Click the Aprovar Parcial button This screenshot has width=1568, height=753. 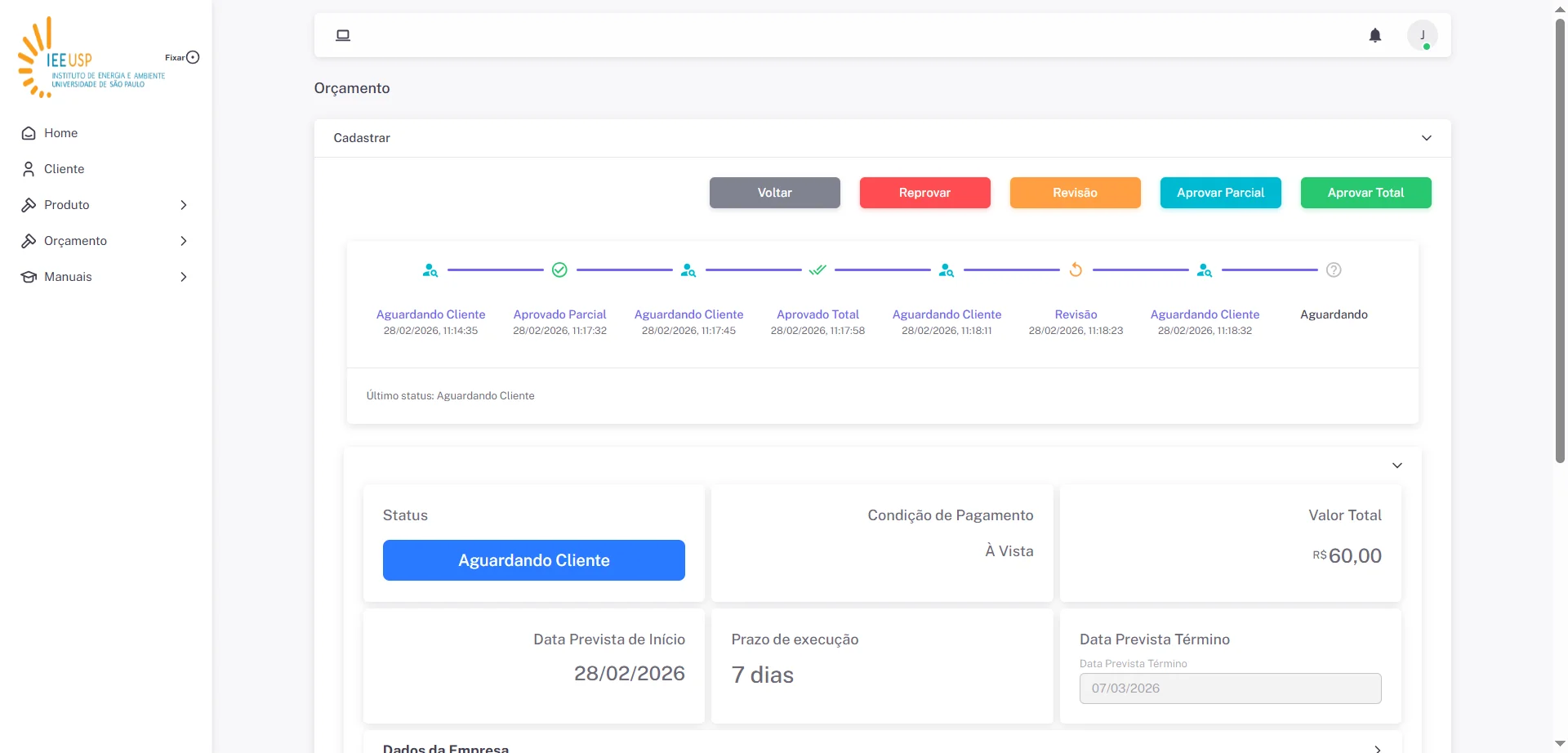(1221, 193)
